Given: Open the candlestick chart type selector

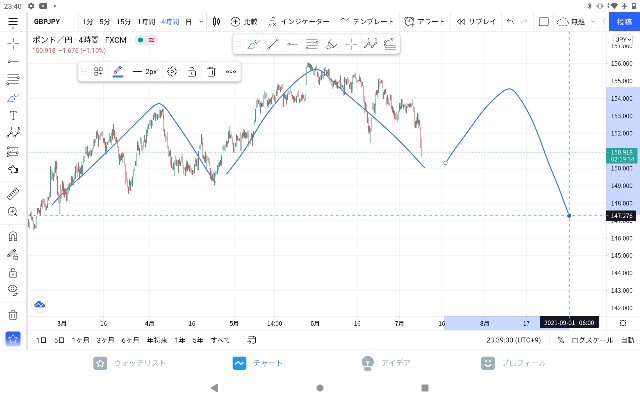Looking at the screenshot, I should pos(216,22).
